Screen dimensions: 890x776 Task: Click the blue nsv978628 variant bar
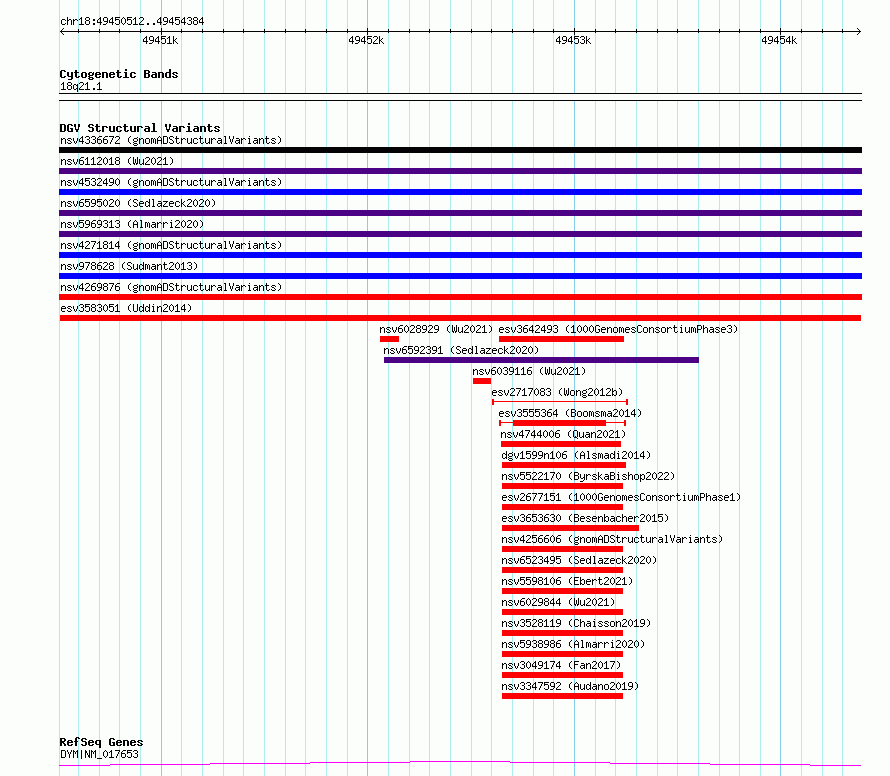coord(460,276)
